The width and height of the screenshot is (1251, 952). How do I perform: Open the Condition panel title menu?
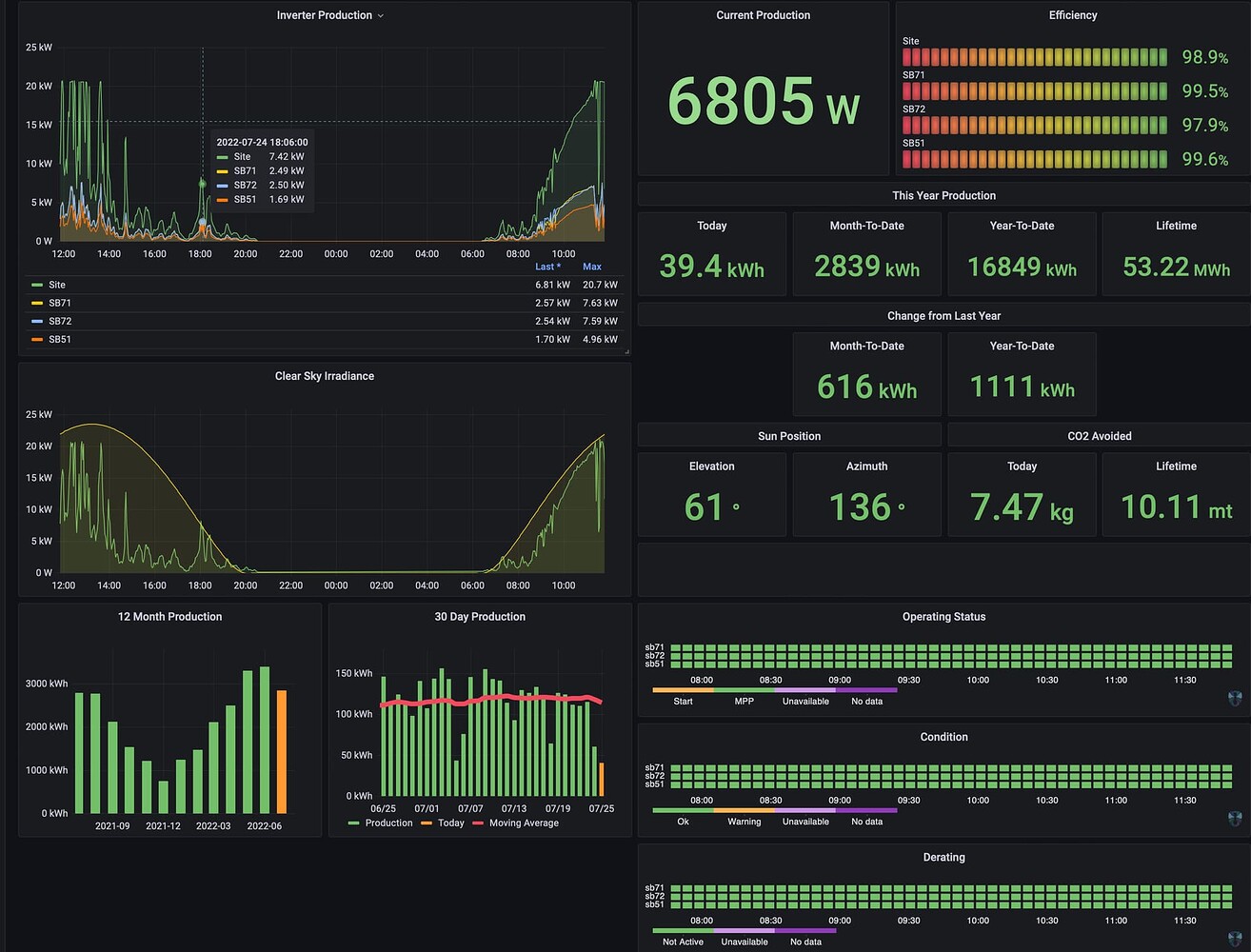[x=943, y=737]
